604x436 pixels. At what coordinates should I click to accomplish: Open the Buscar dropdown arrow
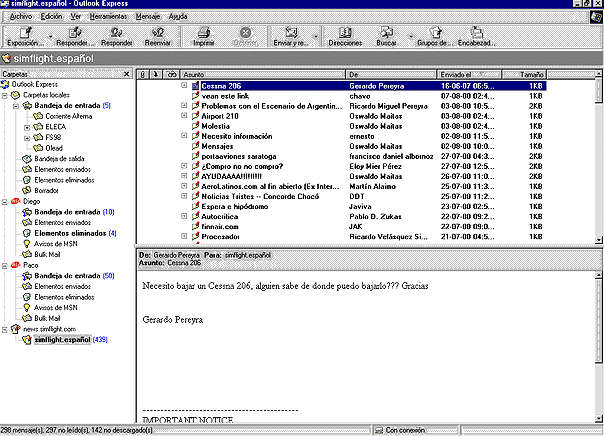(x=411, y=37)
